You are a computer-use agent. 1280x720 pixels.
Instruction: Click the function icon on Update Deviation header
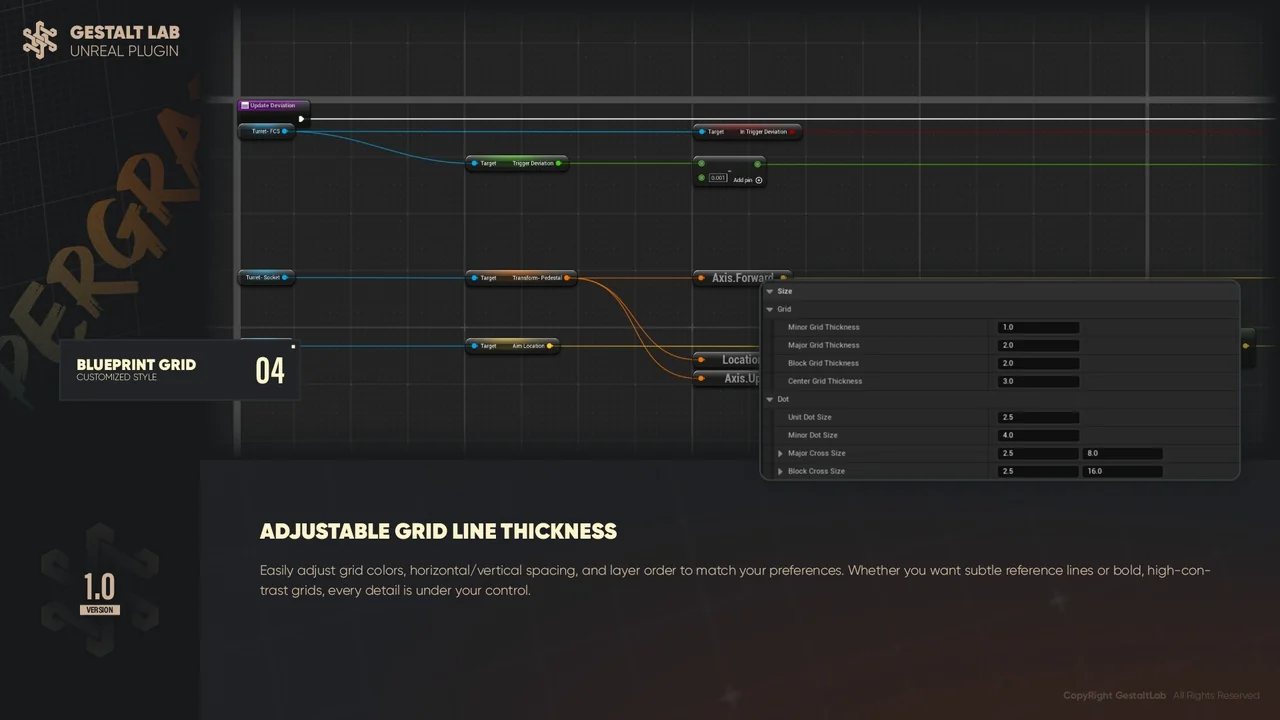tap(243, 105)
